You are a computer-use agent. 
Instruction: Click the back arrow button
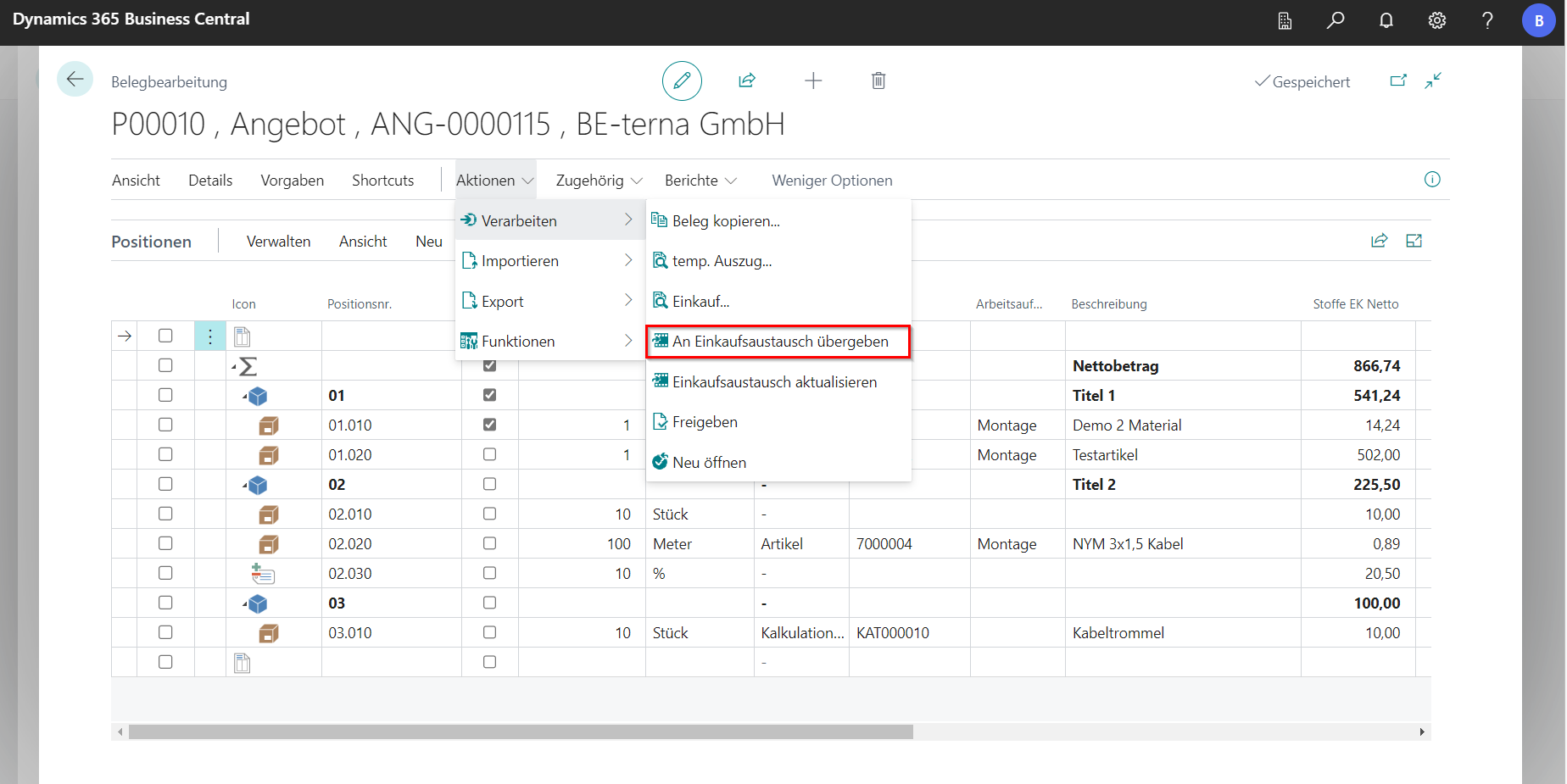(x=75, y=80)
